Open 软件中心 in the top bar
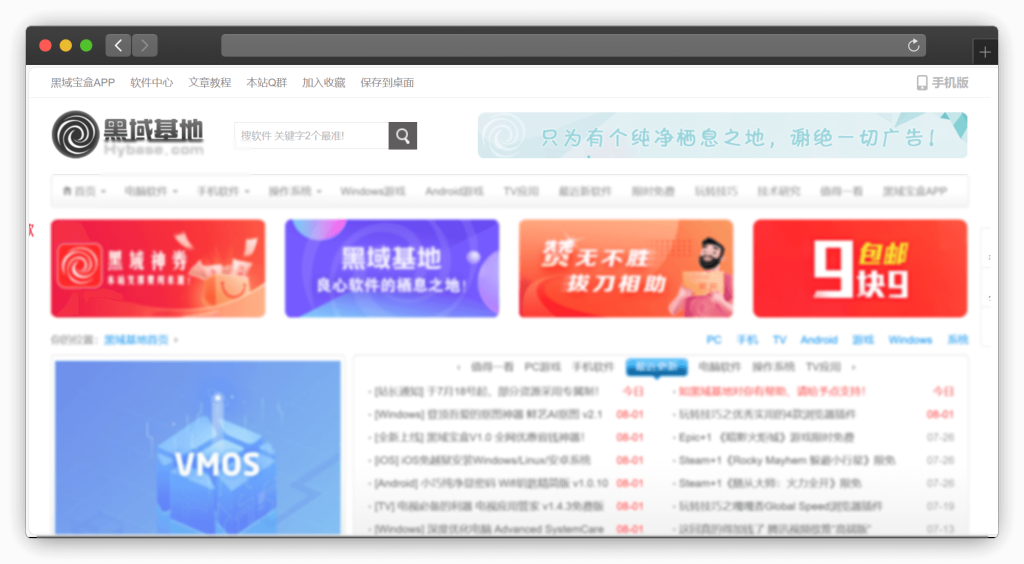 [x=152, y=83]
